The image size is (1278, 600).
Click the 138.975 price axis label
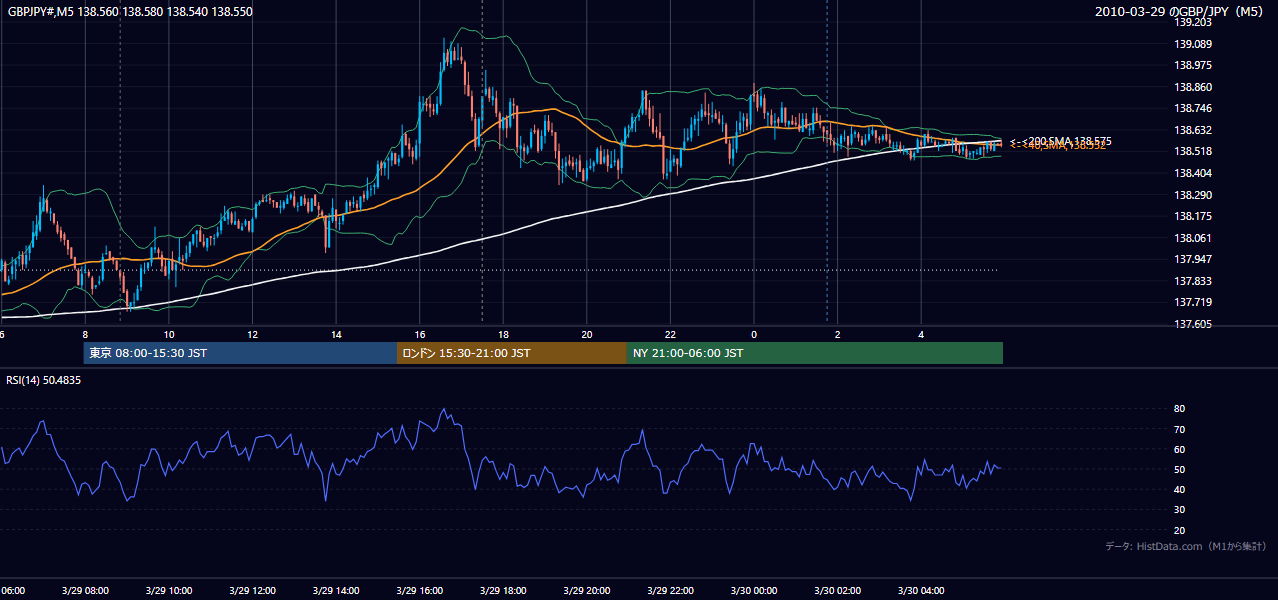1193,65
